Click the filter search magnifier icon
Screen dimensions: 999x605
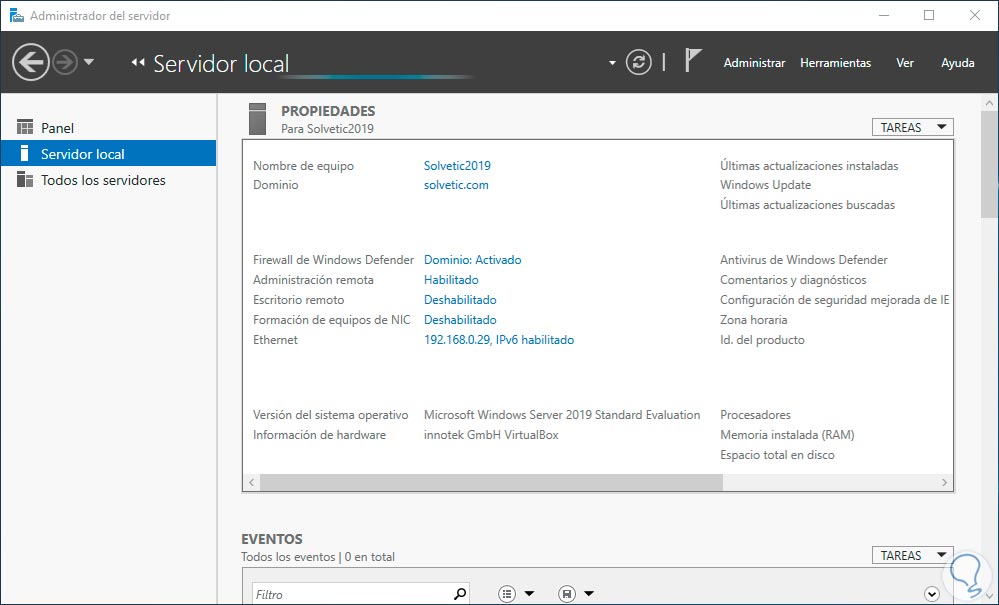click(459, 594)
